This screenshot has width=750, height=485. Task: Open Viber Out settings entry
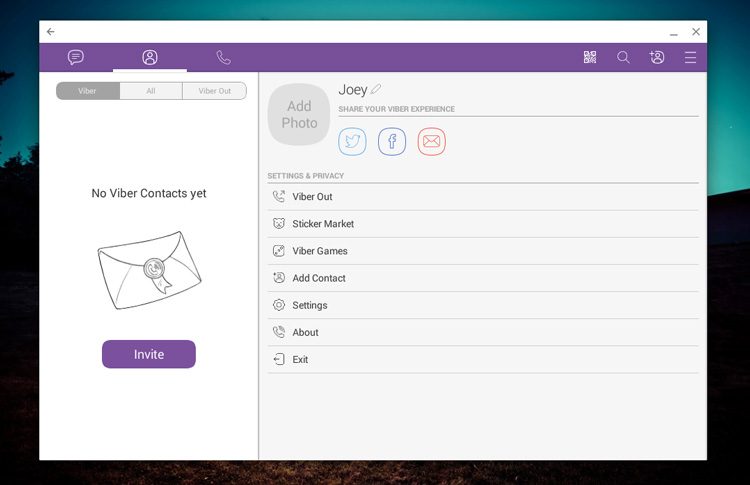coord(312,197)
